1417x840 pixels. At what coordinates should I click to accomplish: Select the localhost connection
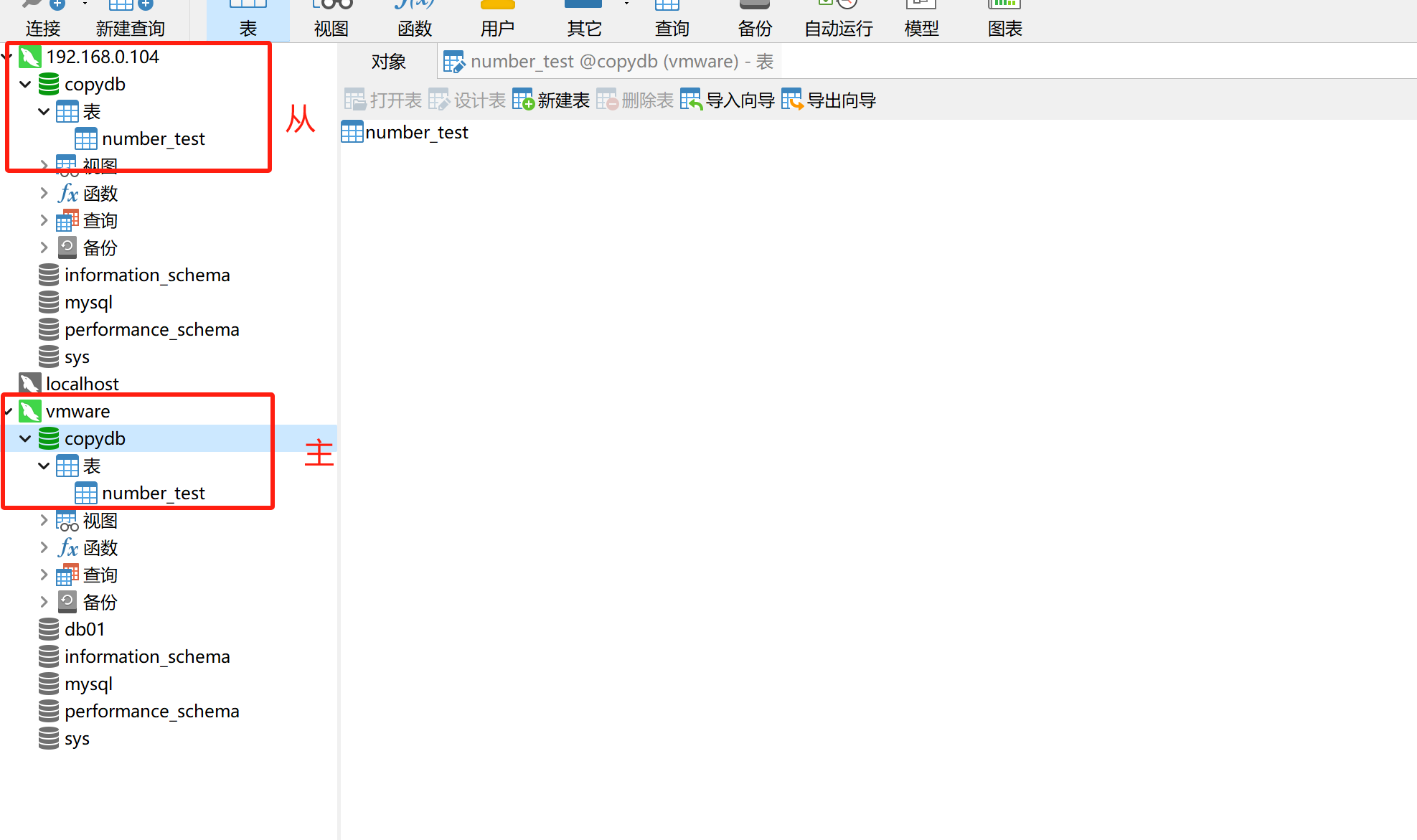point(82,384)
